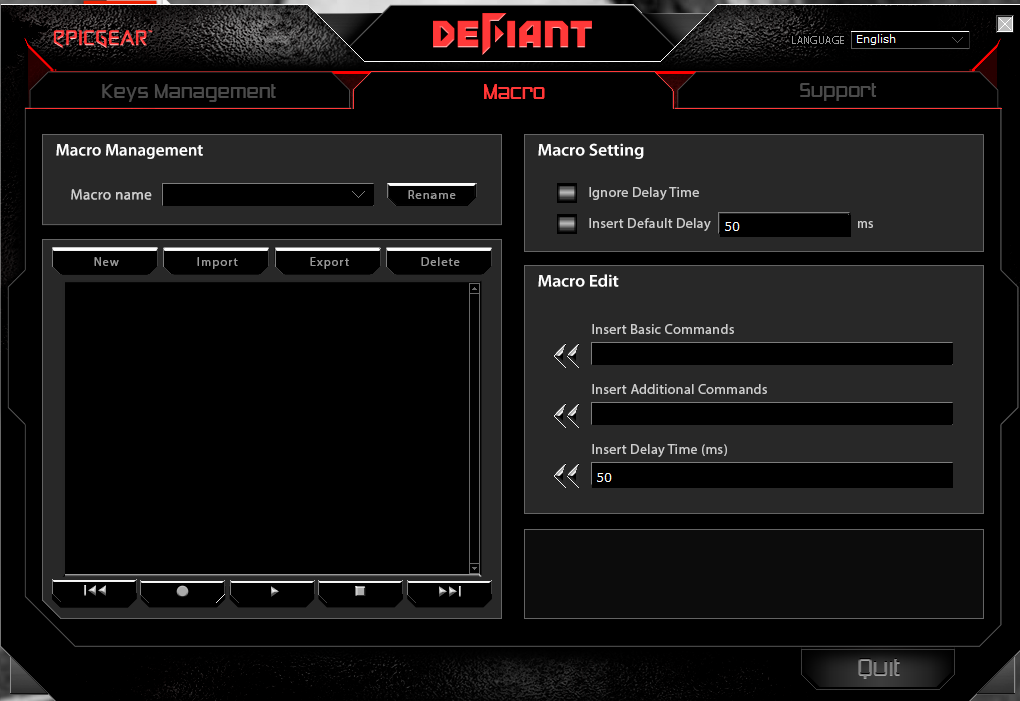Click insert arrows beside Insert Basic Commands
The image size is (1020, 701).
pos(566,355)
